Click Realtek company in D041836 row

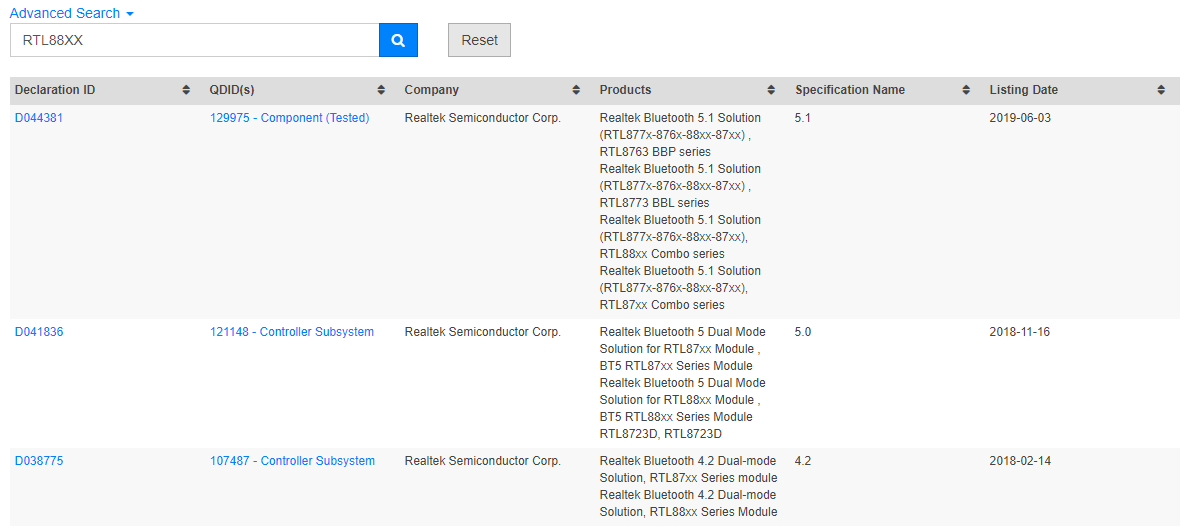pyautogui.click(x=483, y=331)
